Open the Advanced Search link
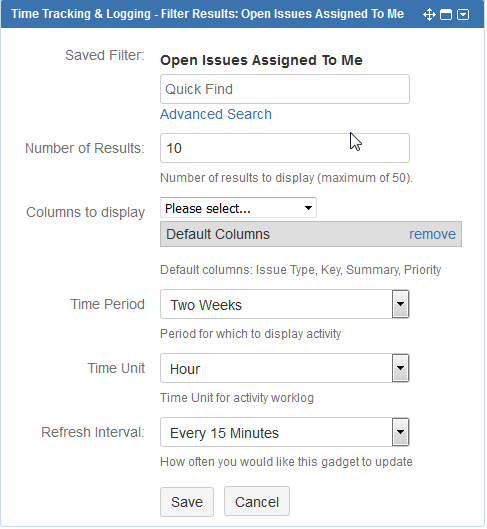The width and height of the screenshot is (487, 529). tap(216, 114)
